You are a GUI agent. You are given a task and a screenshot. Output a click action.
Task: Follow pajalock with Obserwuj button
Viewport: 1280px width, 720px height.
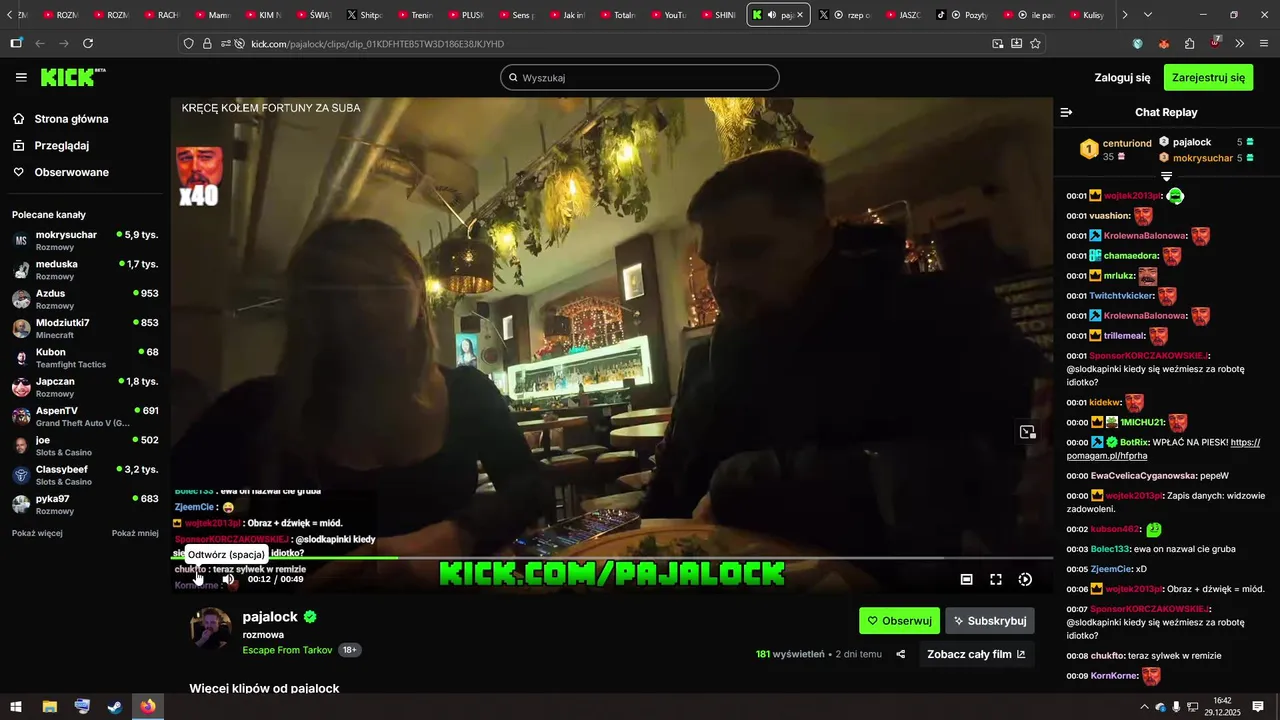[x=899, y=621]
